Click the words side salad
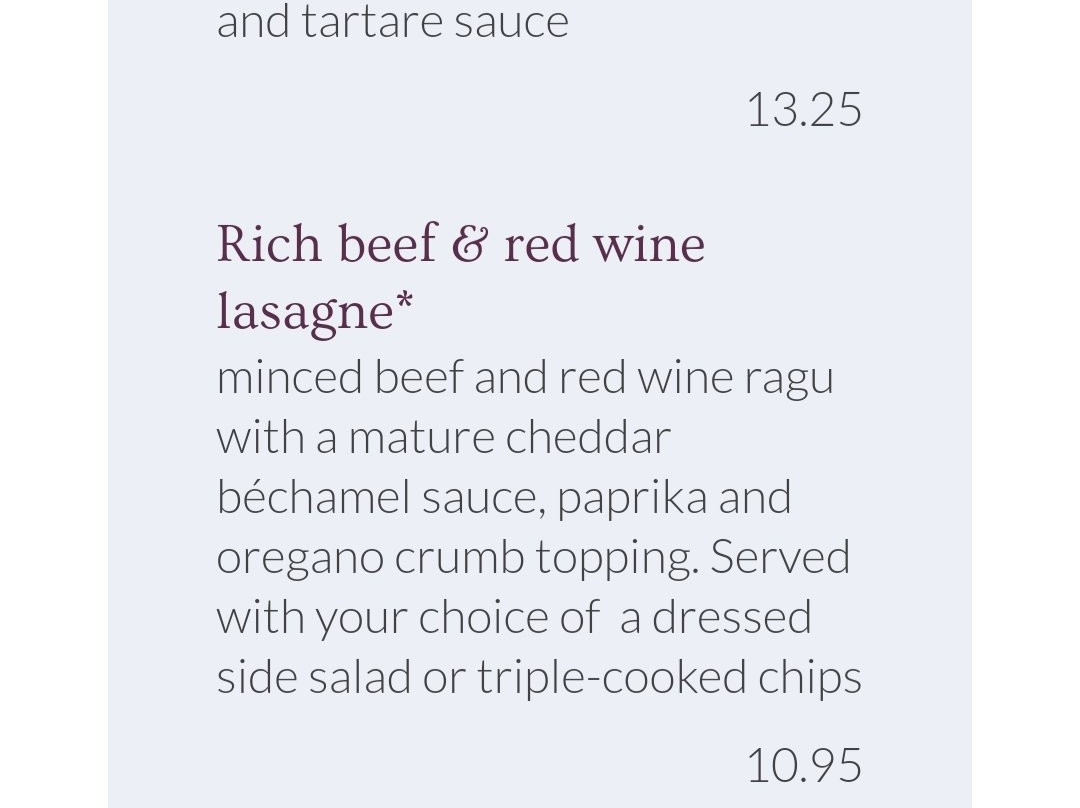1080x808 pixels. pyautogui.click(x=314, y=677)
